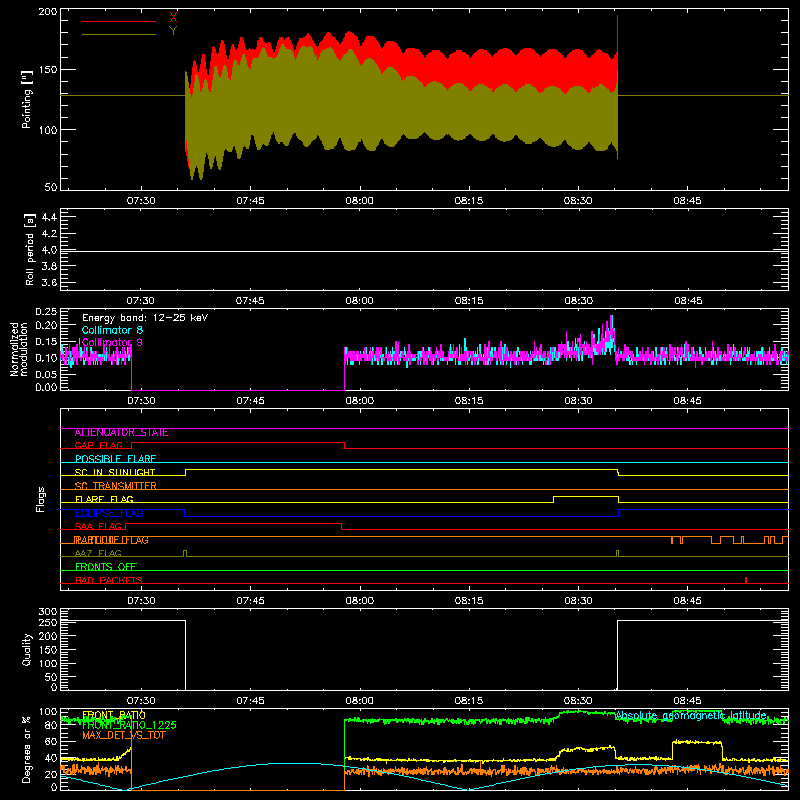Image resolution: width=800 pixels, height=800 pixels.
Task: Click the ECLIPSE_FLAG label
Action: 109,513
